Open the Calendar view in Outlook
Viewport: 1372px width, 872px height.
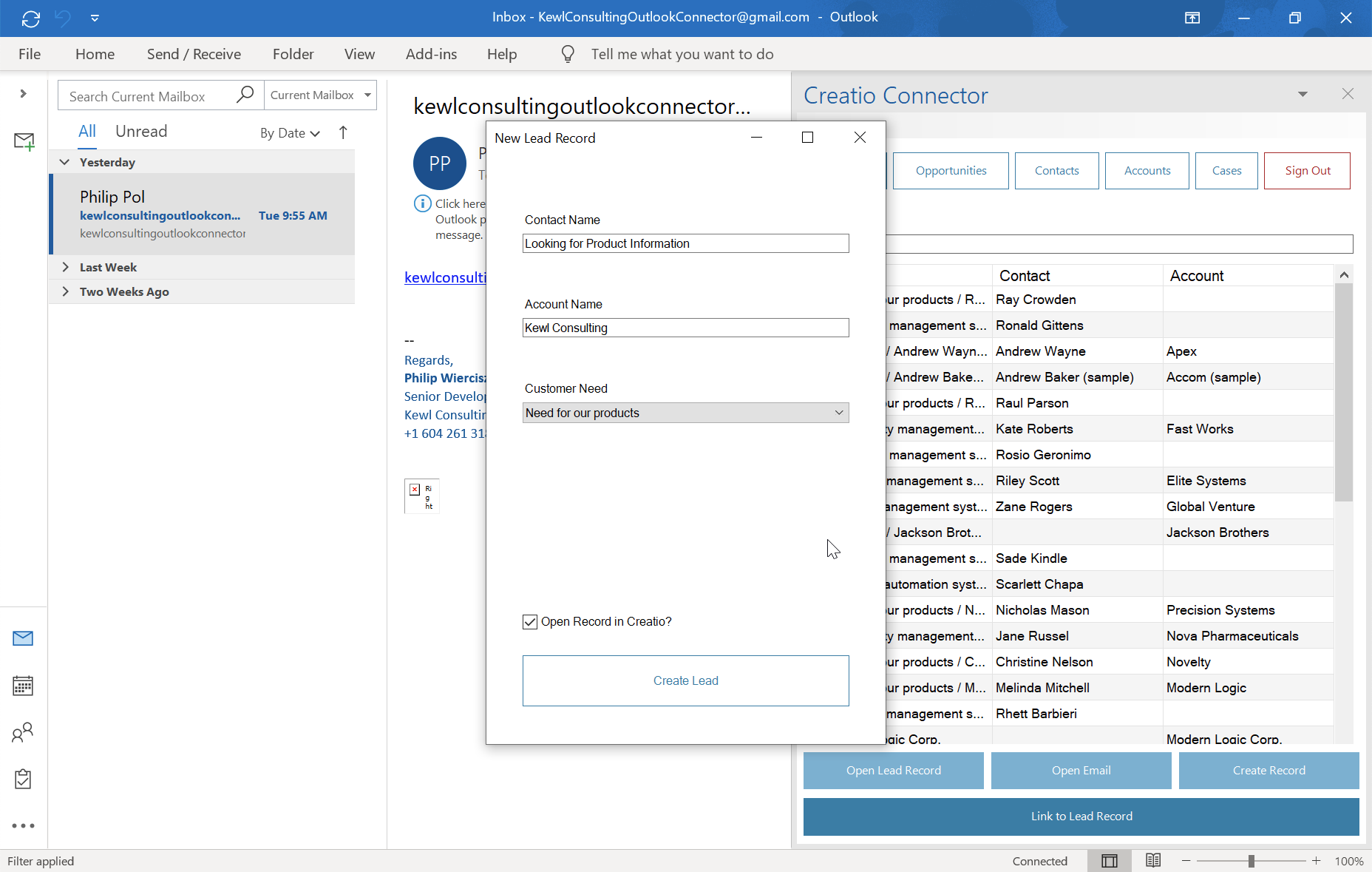[x=23, y=686]
